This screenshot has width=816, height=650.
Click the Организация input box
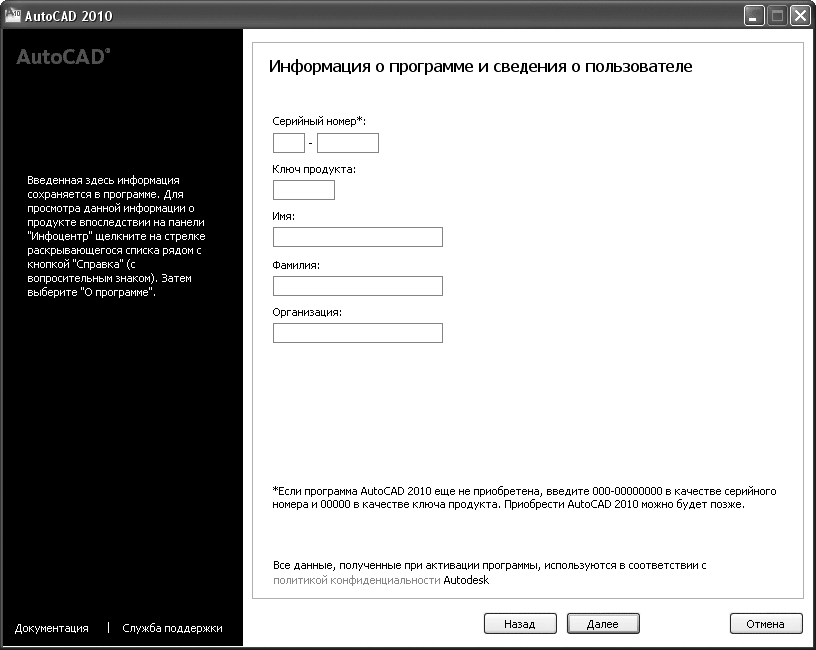pyautogui.click(x=357, y=333)
